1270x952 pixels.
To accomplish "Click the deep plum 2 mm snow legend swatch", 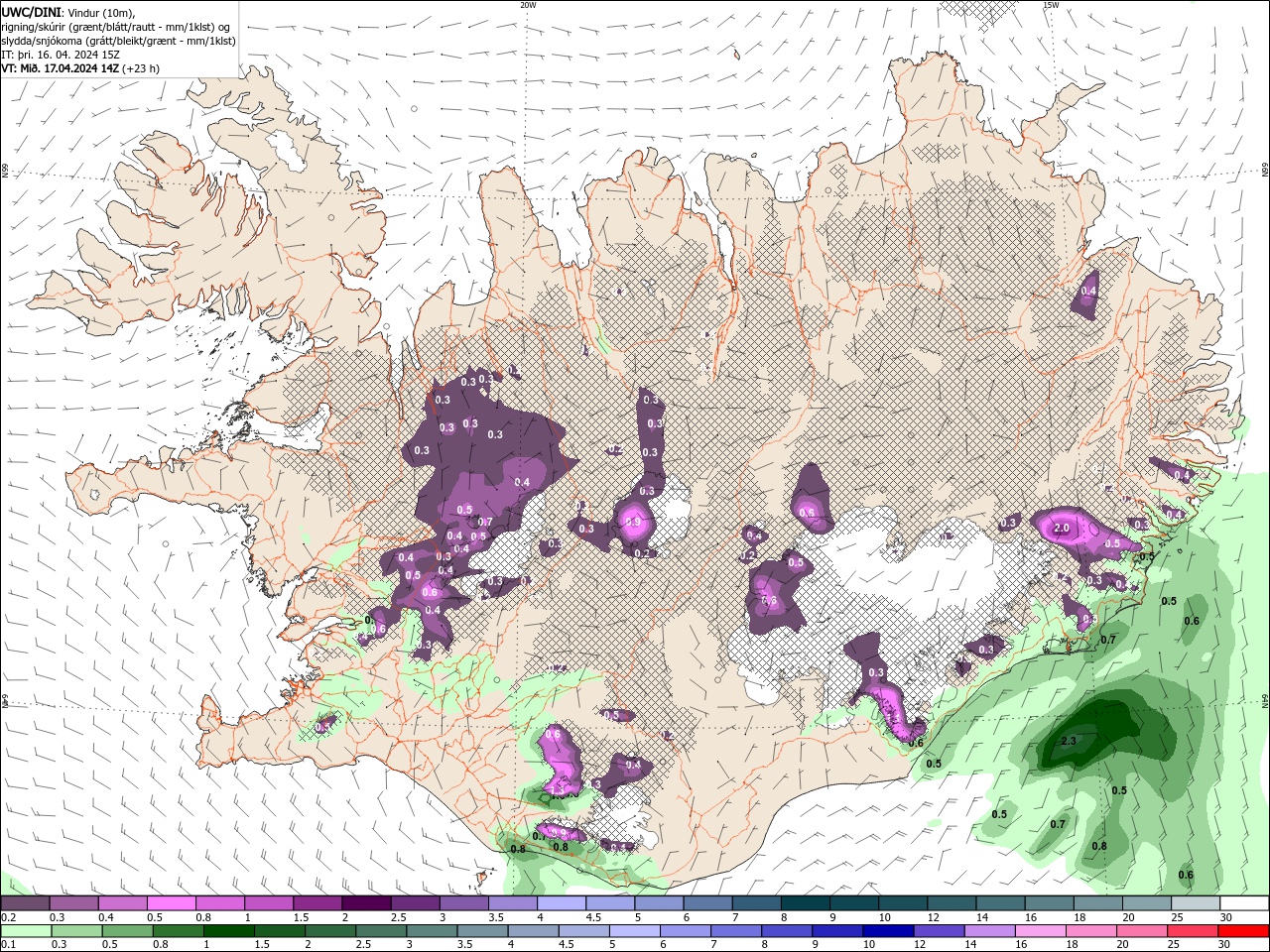I will [x=366, y=903].
